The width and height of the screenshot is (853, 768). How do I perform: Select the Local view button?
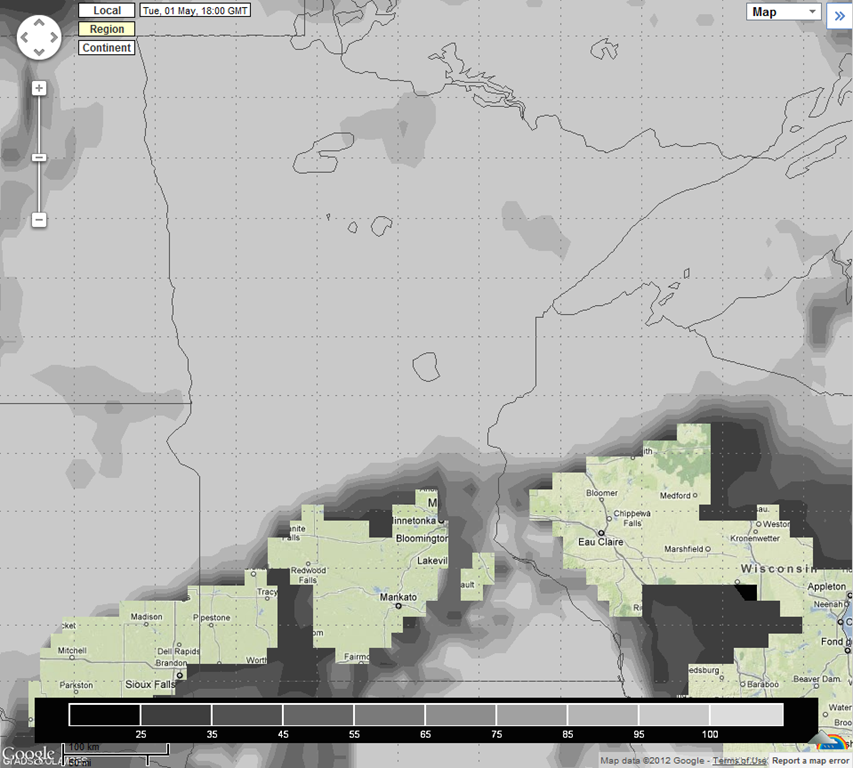pos(107,10)
